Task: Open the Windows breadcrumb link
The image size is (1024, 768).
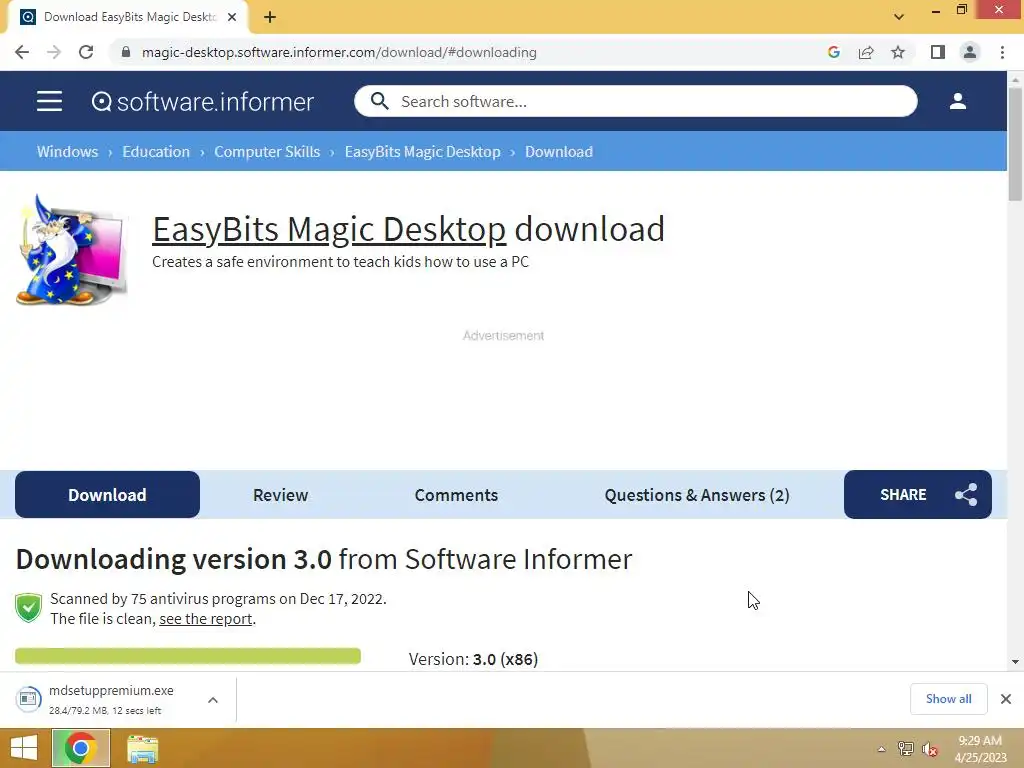Action: click(67, 152)
